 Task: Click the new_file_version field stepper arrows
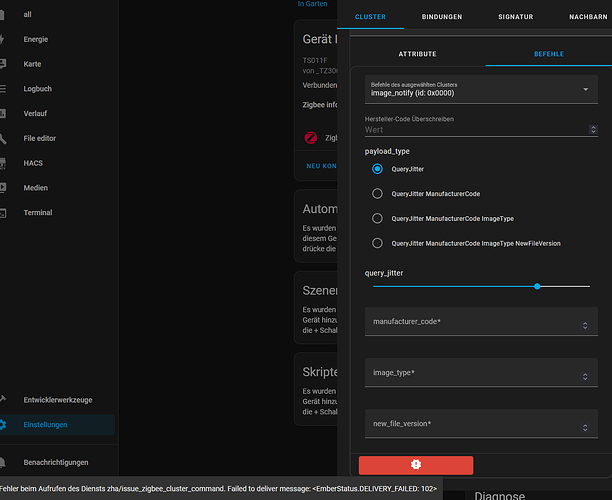(x=586, y=425)
